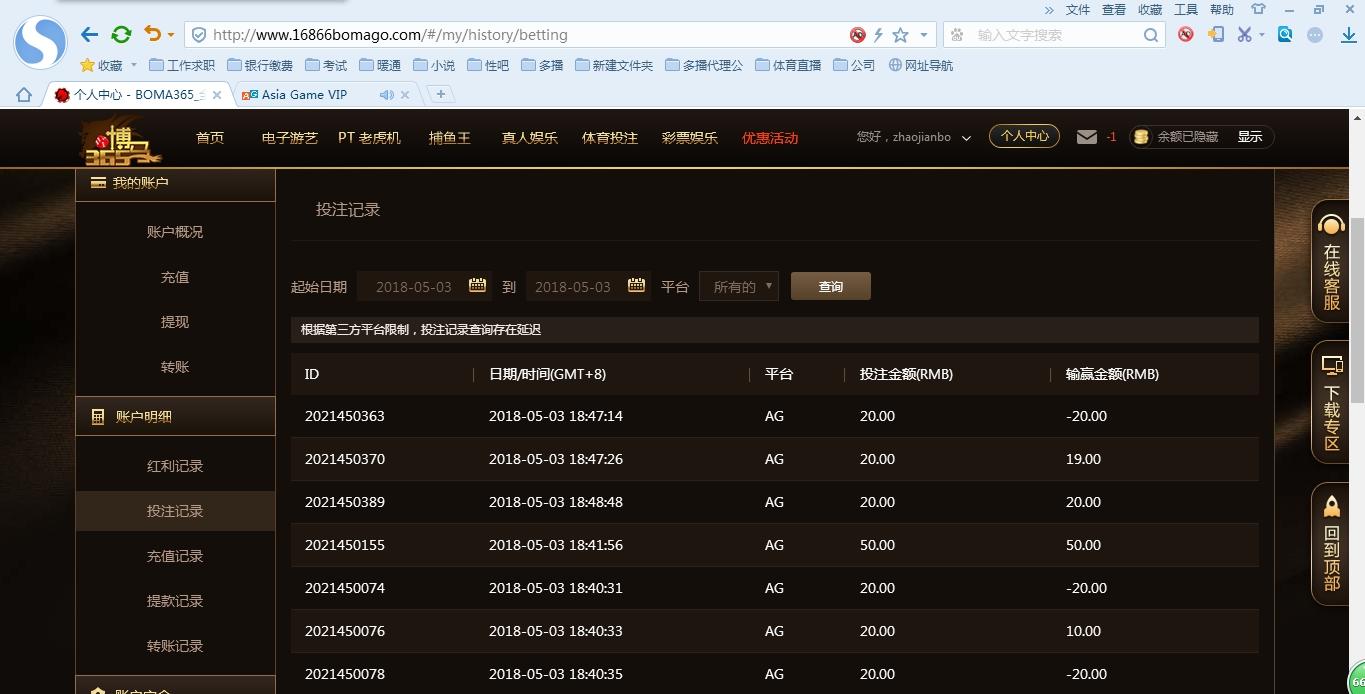Open the 银行缴费 bookmark folder

click(x=260, y=65)
